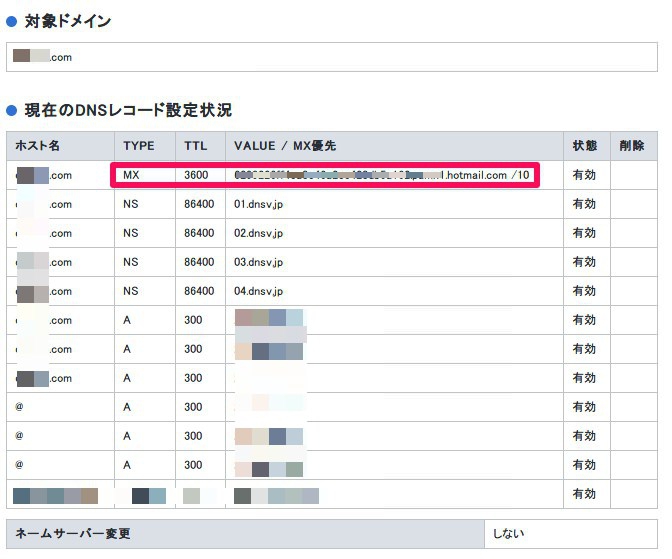The width and height of the screenshot is (672, 559).
Task: Click the TTL column header
Action: tap(196, 146)
